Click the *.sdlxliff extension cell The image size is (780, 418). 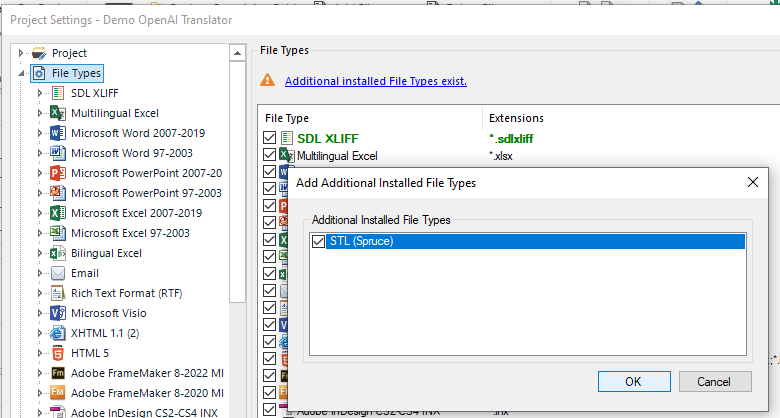[511, 138]
